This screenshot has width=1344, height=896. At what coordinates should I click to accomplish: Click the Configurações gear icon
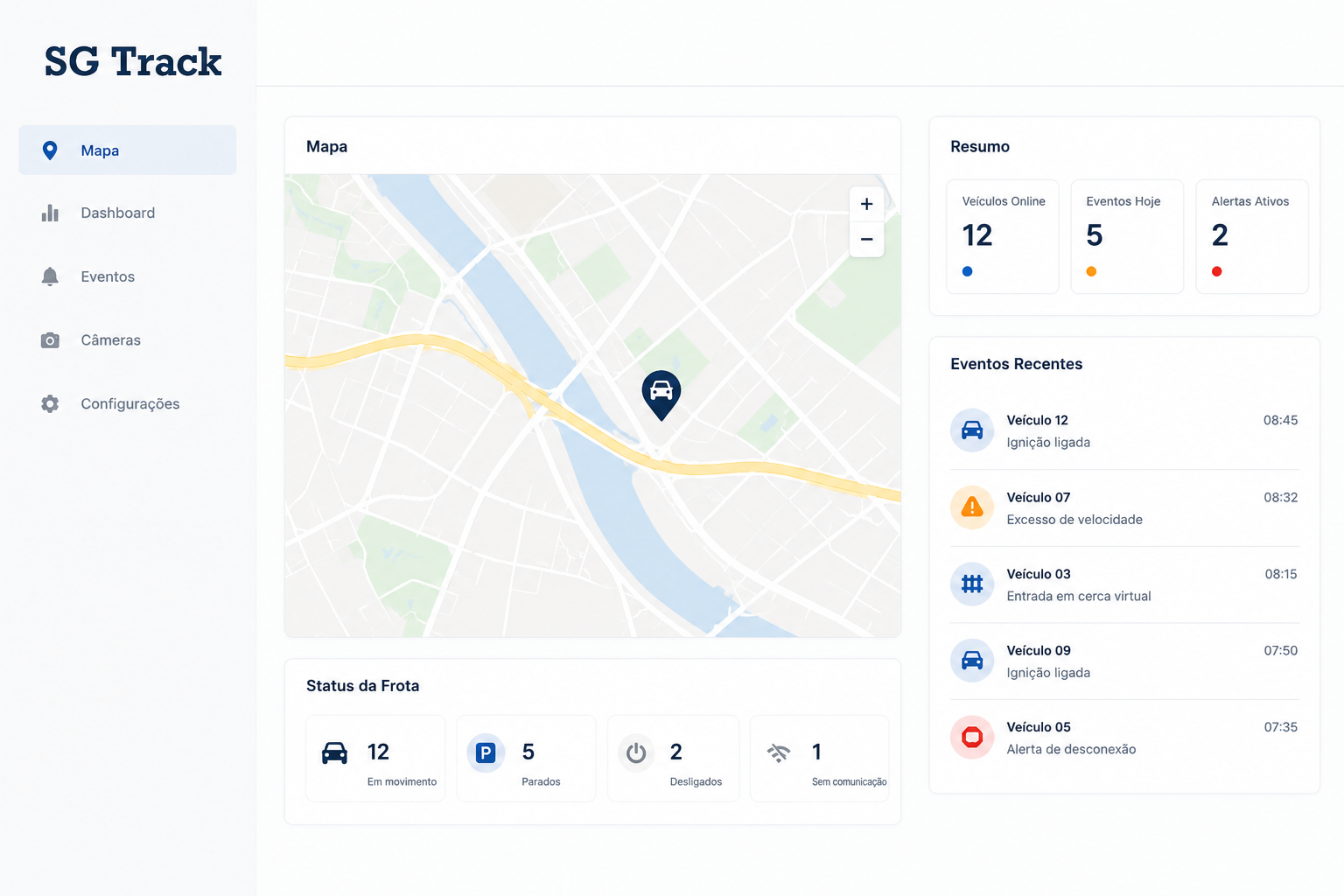tap(50, 403)
